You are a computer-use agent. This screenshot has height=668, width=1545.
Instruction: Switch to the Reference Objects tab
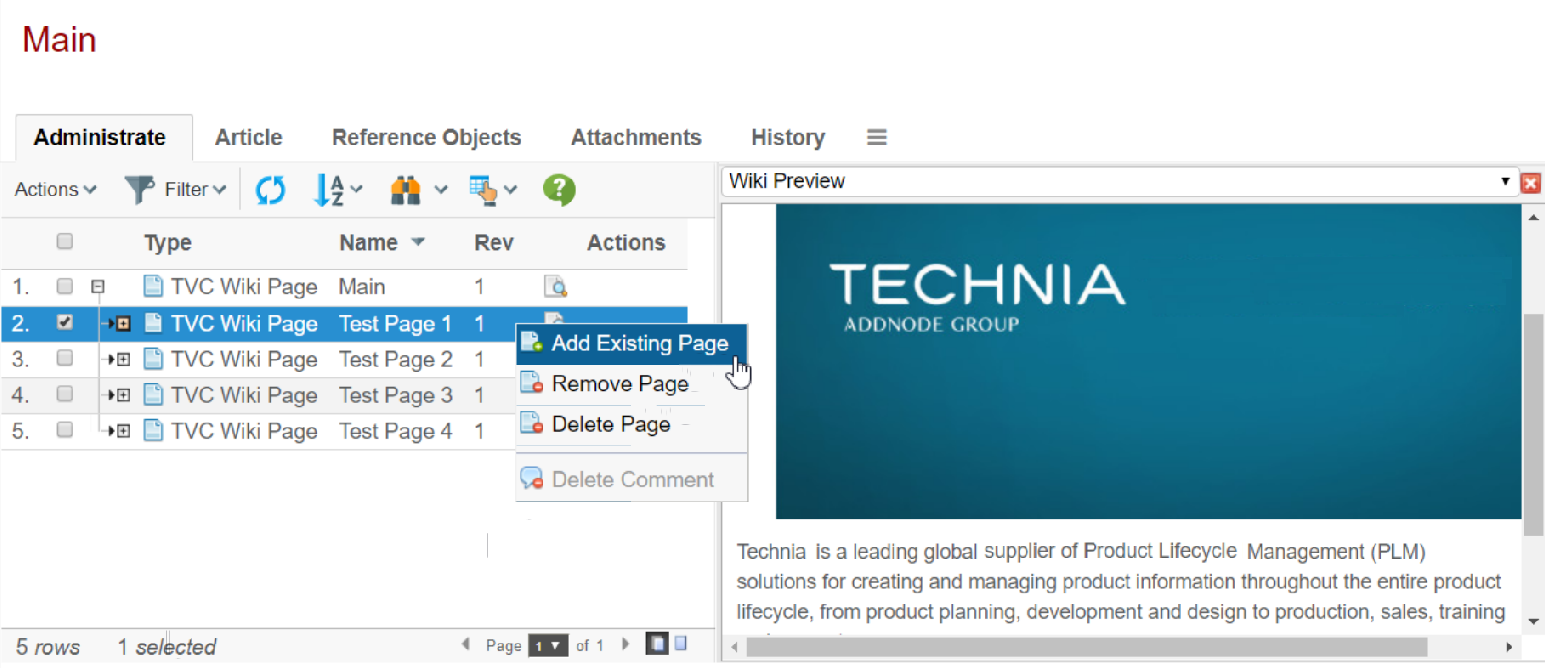tap(426, 137)
